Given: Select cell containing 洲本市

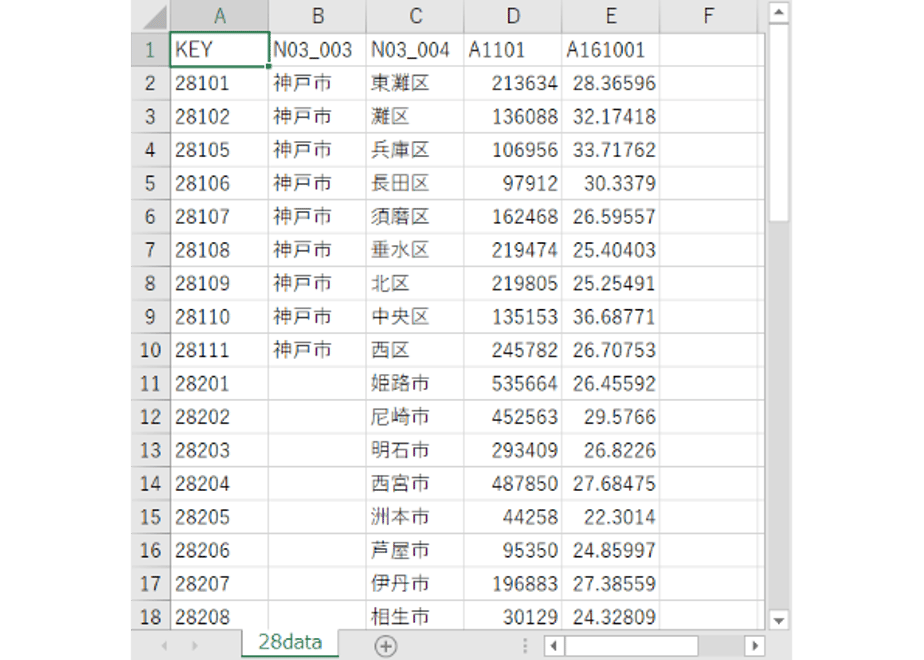Looking at the screenshot, I should 415,517.
